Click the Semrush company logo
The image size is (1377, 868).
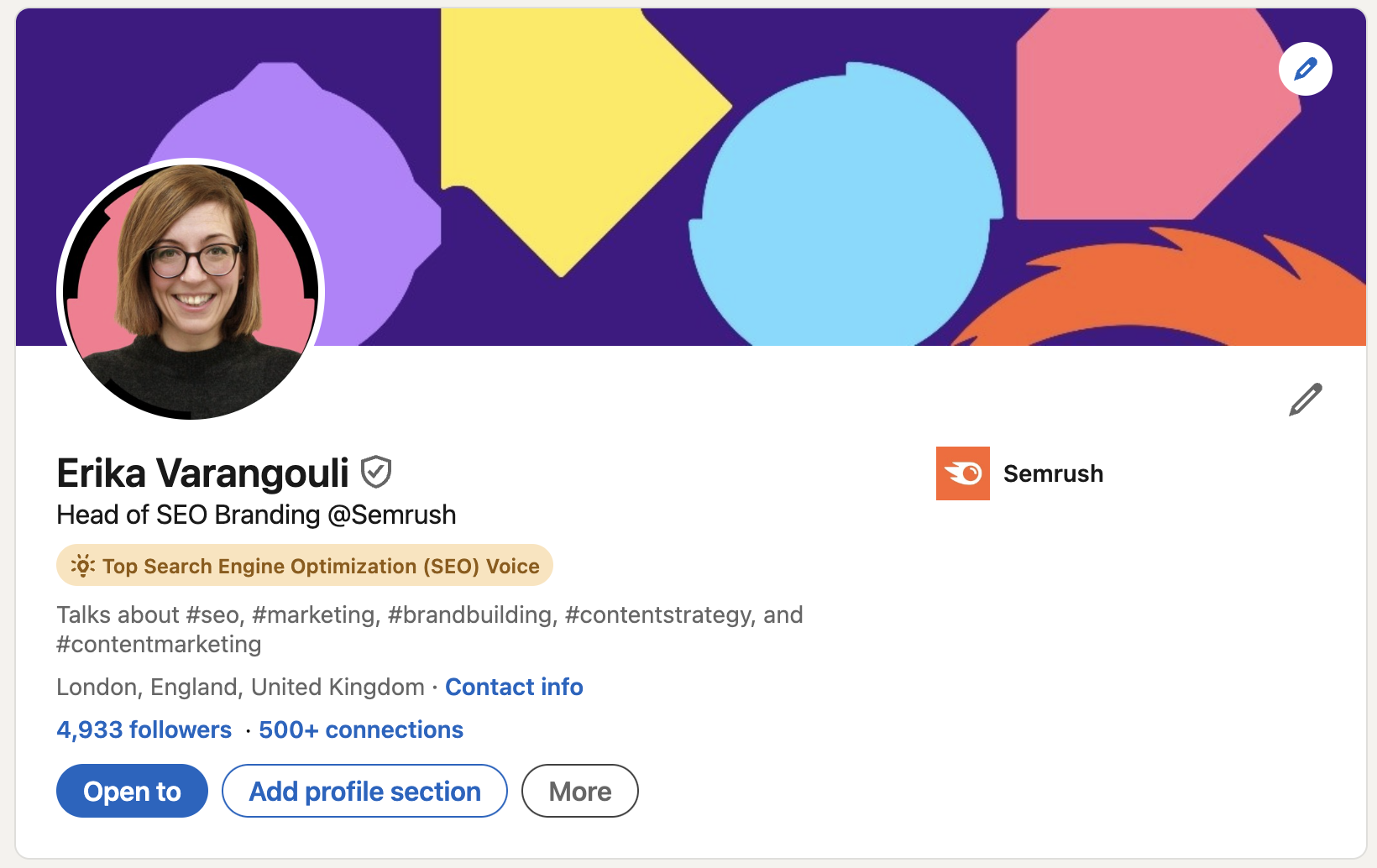coord(962,473)
